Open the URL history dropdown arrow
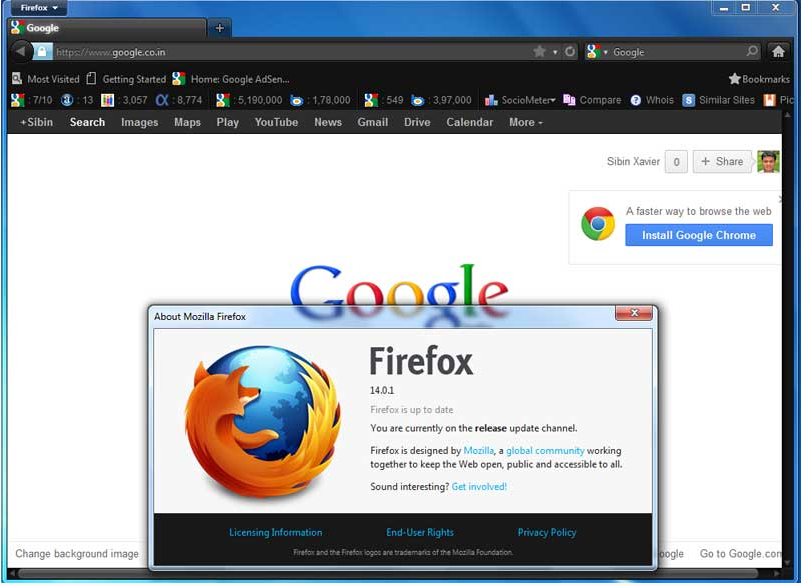Image resolution: width=801 pixels, height=586 pixels. (x=555, y=52)
